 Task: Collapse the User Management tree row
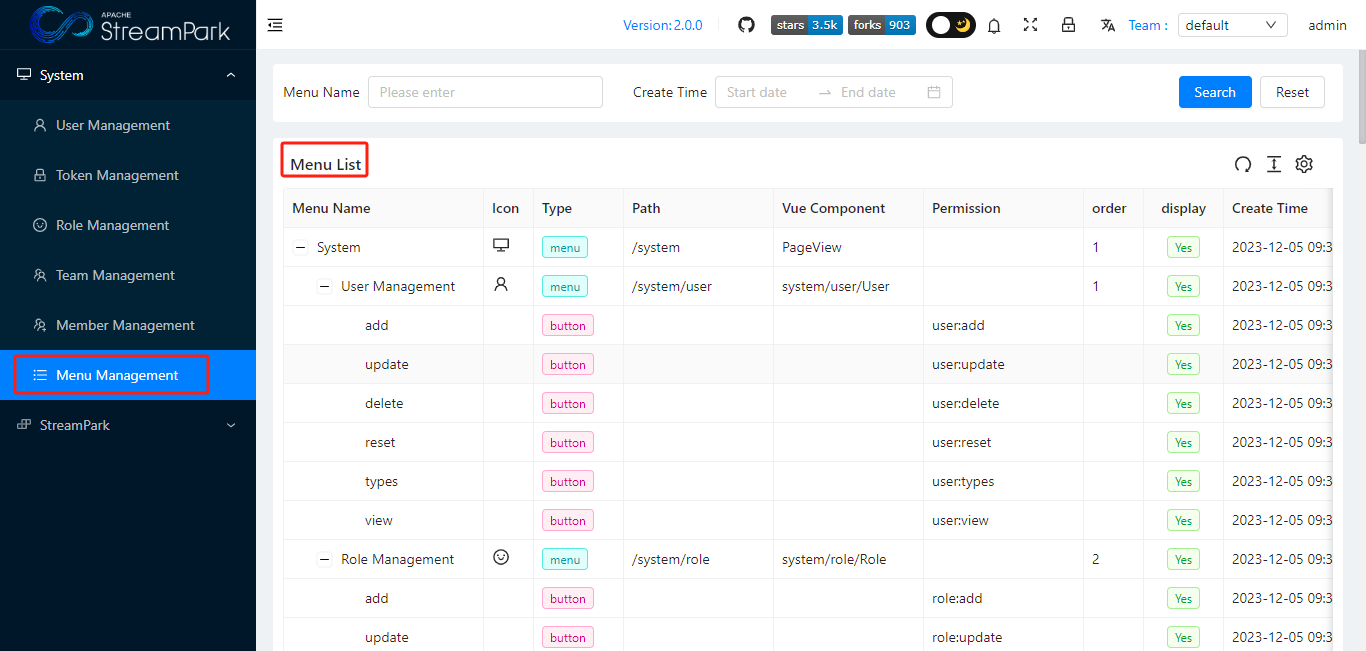324,286
